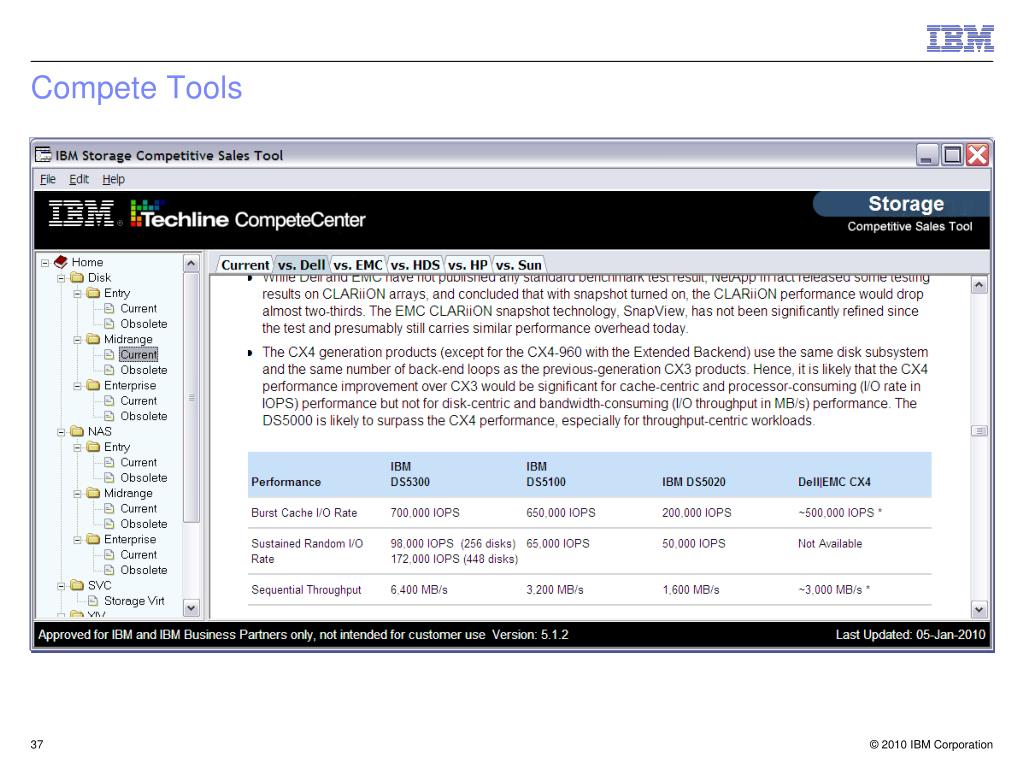Click the content pane's vertical scrollbar thumb
This screenshot has width=1024, height=768.
click(x=979, y=430)
